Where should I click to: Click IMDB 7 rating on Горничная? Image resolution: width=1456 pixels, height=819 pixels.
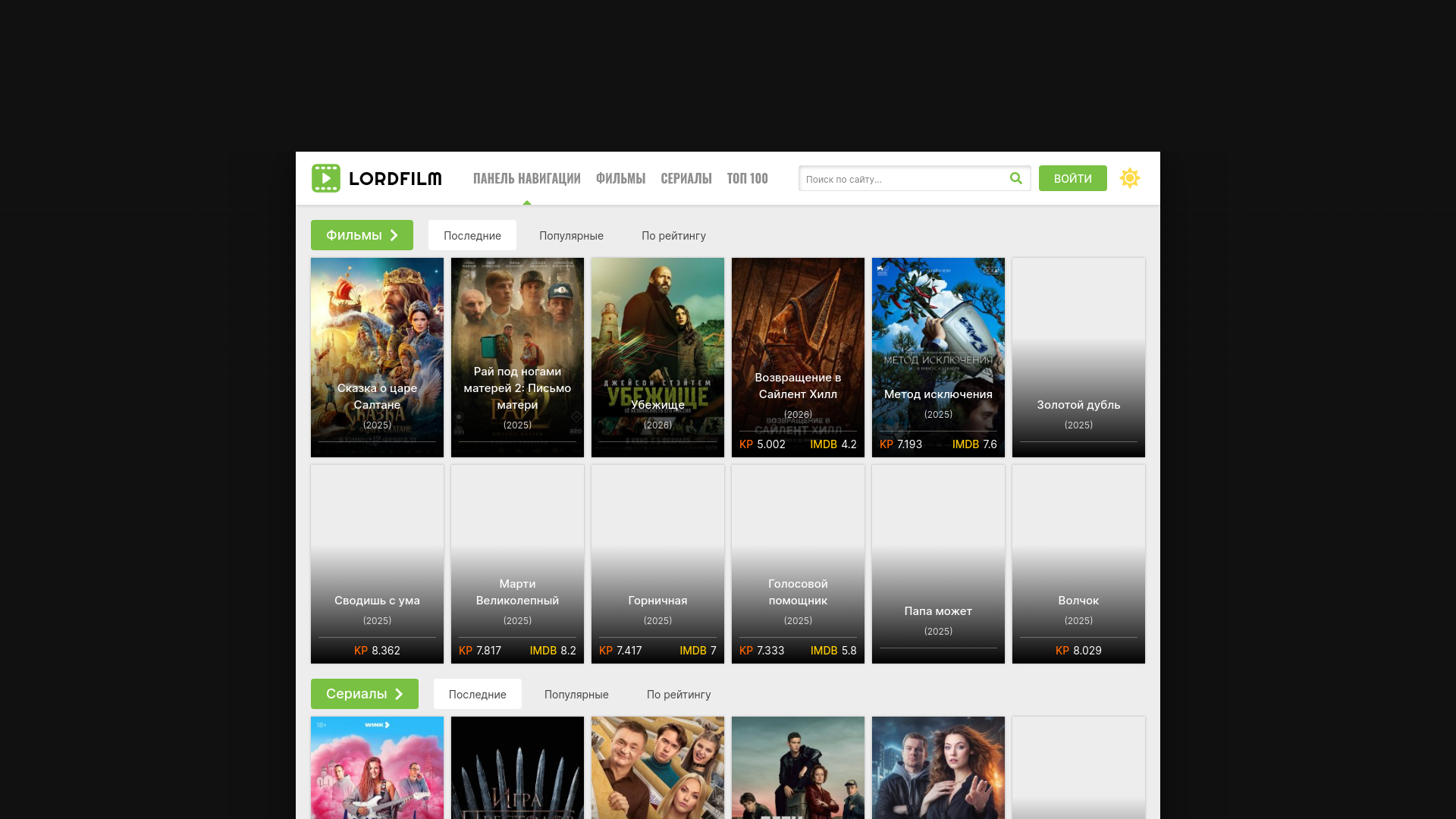pyautogui.click(x=698, y=651)
